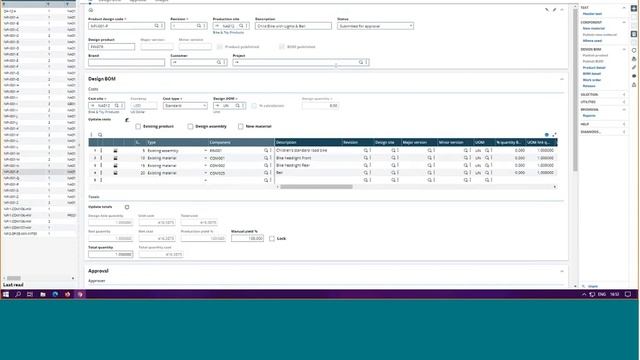Expand the BOM grid to full screen
This screenshot has width=640, height=360.
(554, 135)
